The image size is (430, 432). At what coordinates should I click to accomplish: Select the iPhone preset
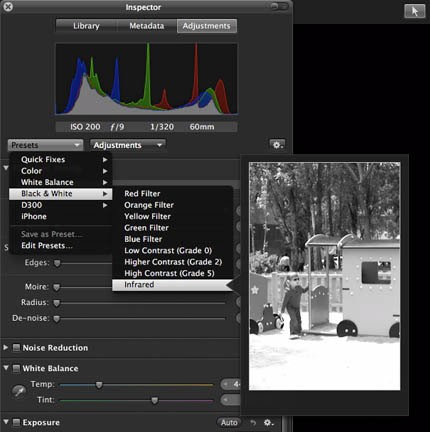(61, 216)
